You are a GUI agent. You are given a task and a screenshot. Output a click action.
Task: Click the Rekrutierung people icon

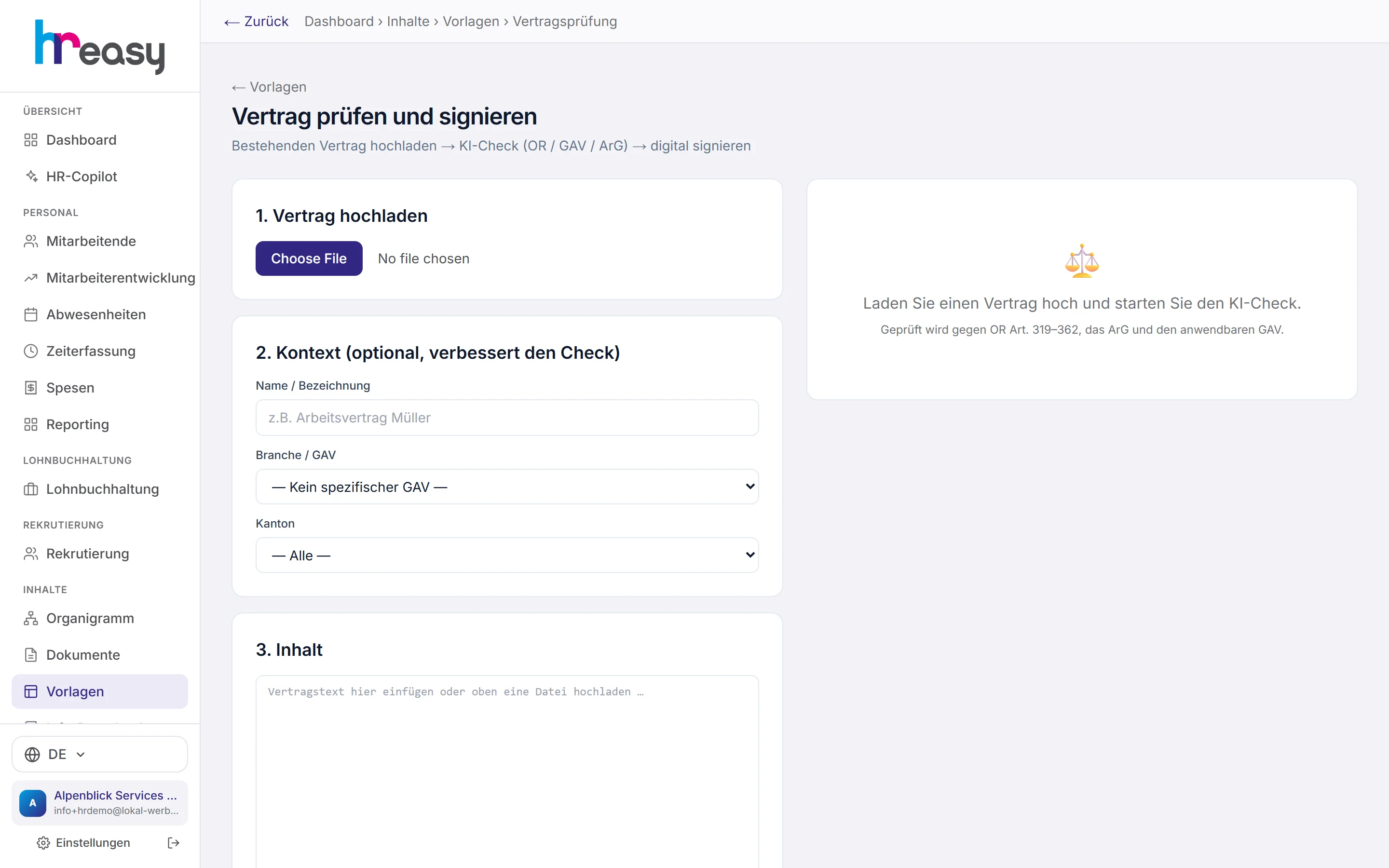[x=31, y=554]
